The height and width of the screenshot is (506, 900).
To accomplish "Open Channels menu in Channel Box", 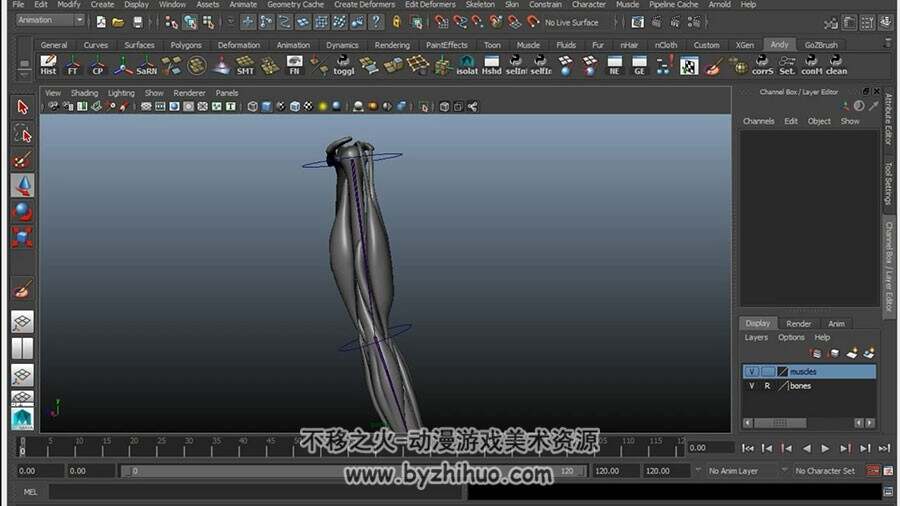I will pos(758,121).
